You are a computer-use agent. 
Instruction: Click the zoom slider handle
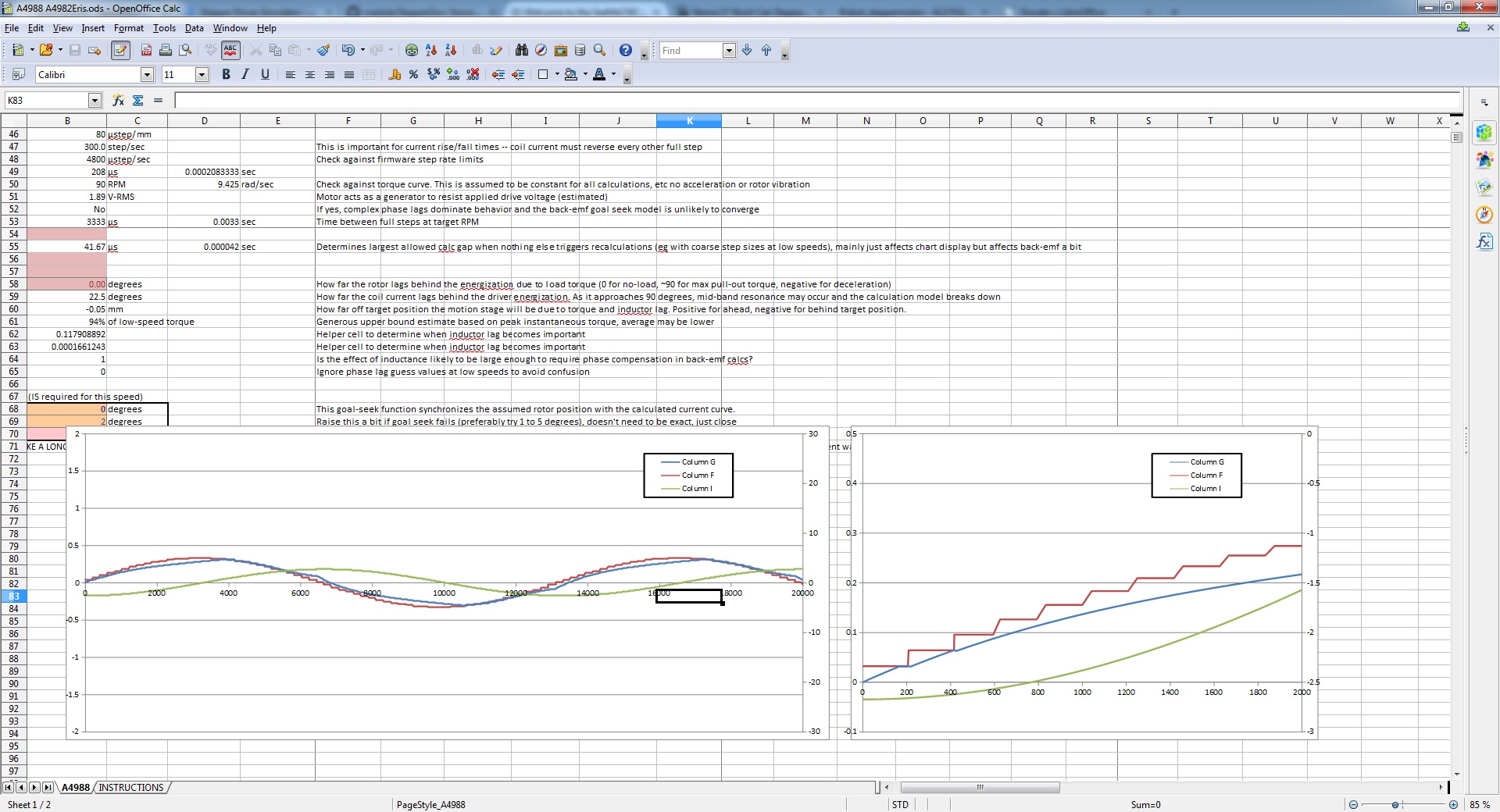click(x=1395, y=805)
